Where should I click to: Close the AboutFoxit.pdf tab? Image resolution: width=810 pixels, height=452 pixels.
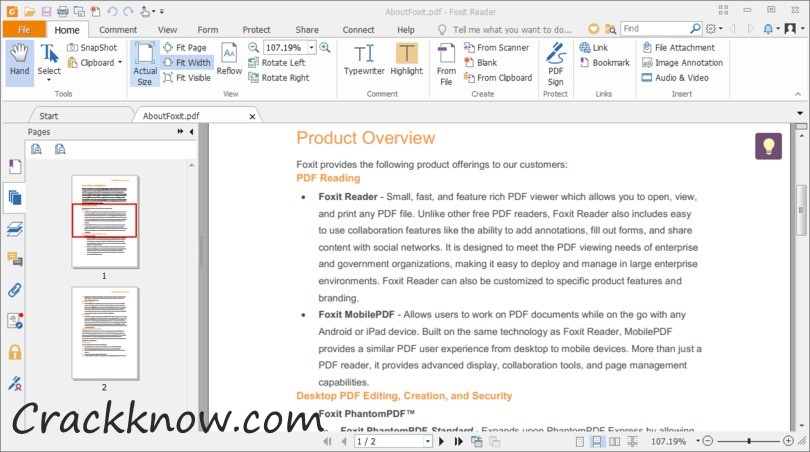[252, 116]
